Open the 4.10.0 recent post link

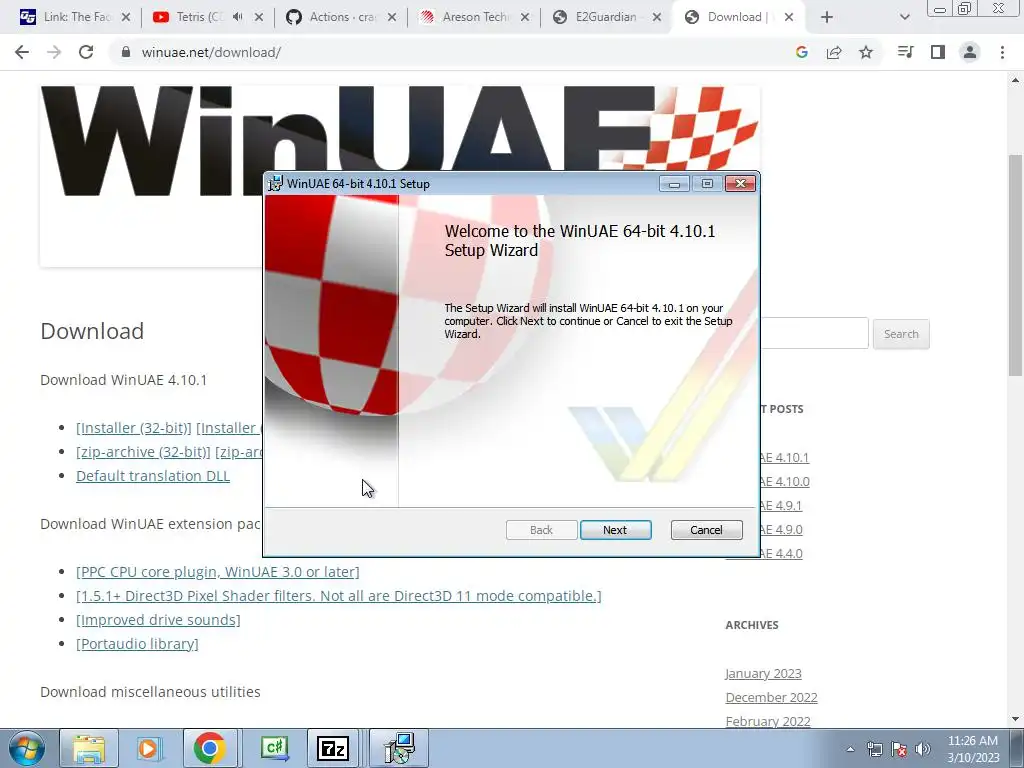coord(785,482)
